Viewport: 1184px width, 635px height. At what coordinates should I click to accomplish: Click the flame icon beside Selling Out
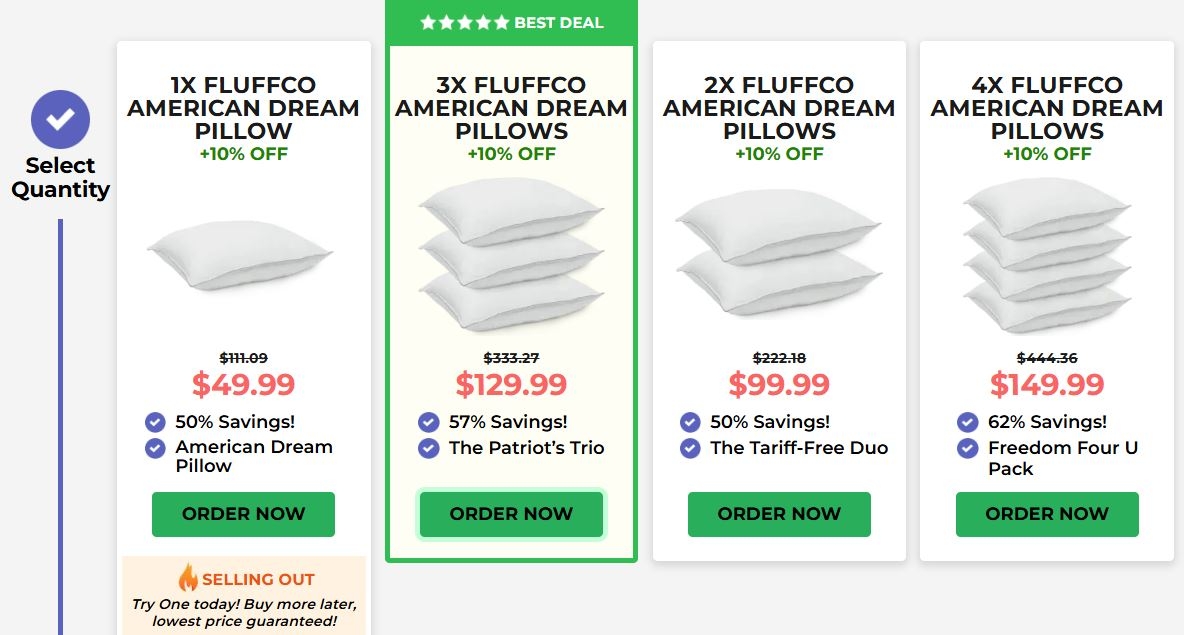coord(188,578)
